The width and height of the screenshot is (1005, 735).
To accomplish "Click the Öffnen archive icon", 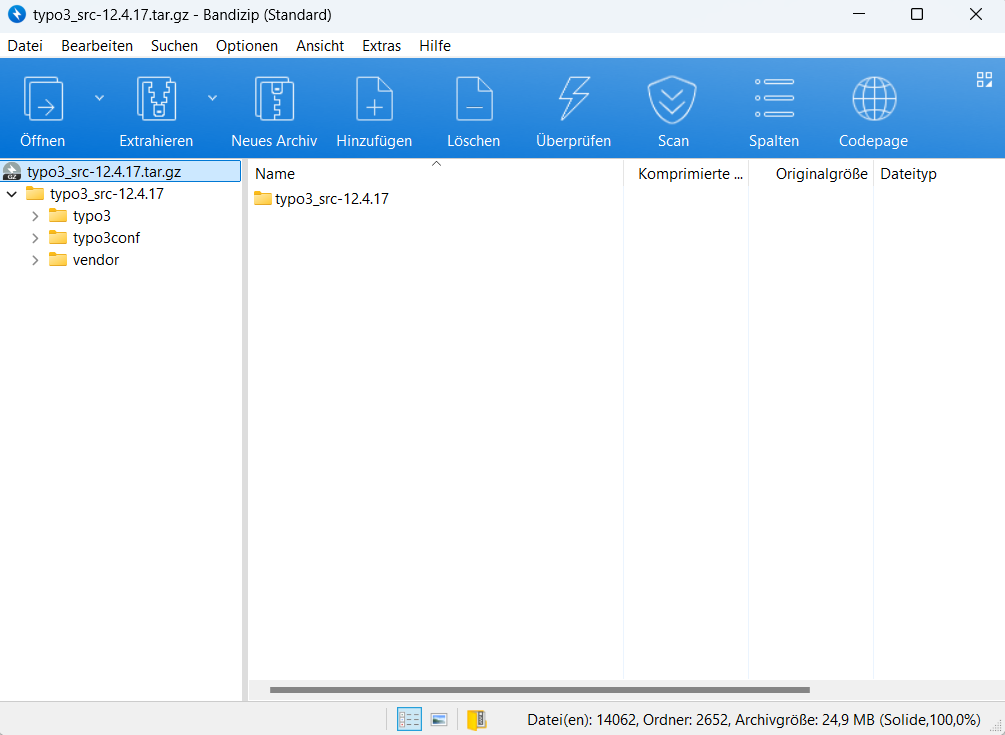I will tap(43, 99).
